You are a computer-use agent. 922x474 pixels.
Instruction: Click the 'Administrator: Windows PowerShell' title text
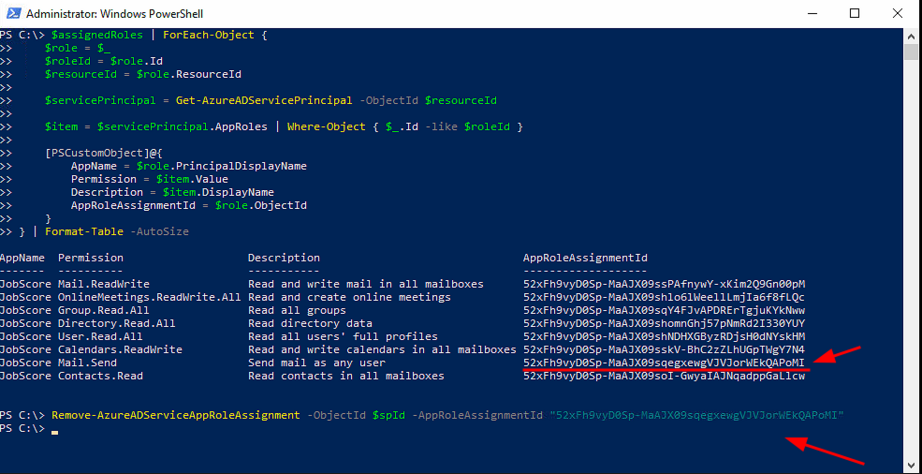114,14
